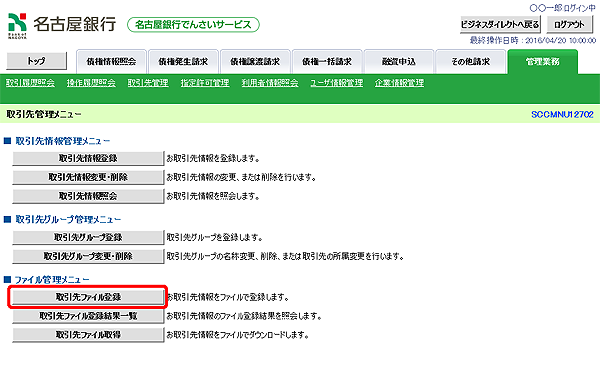
Task: Click the ○○一郎 ログイン中 text
Action: point(562,8)
